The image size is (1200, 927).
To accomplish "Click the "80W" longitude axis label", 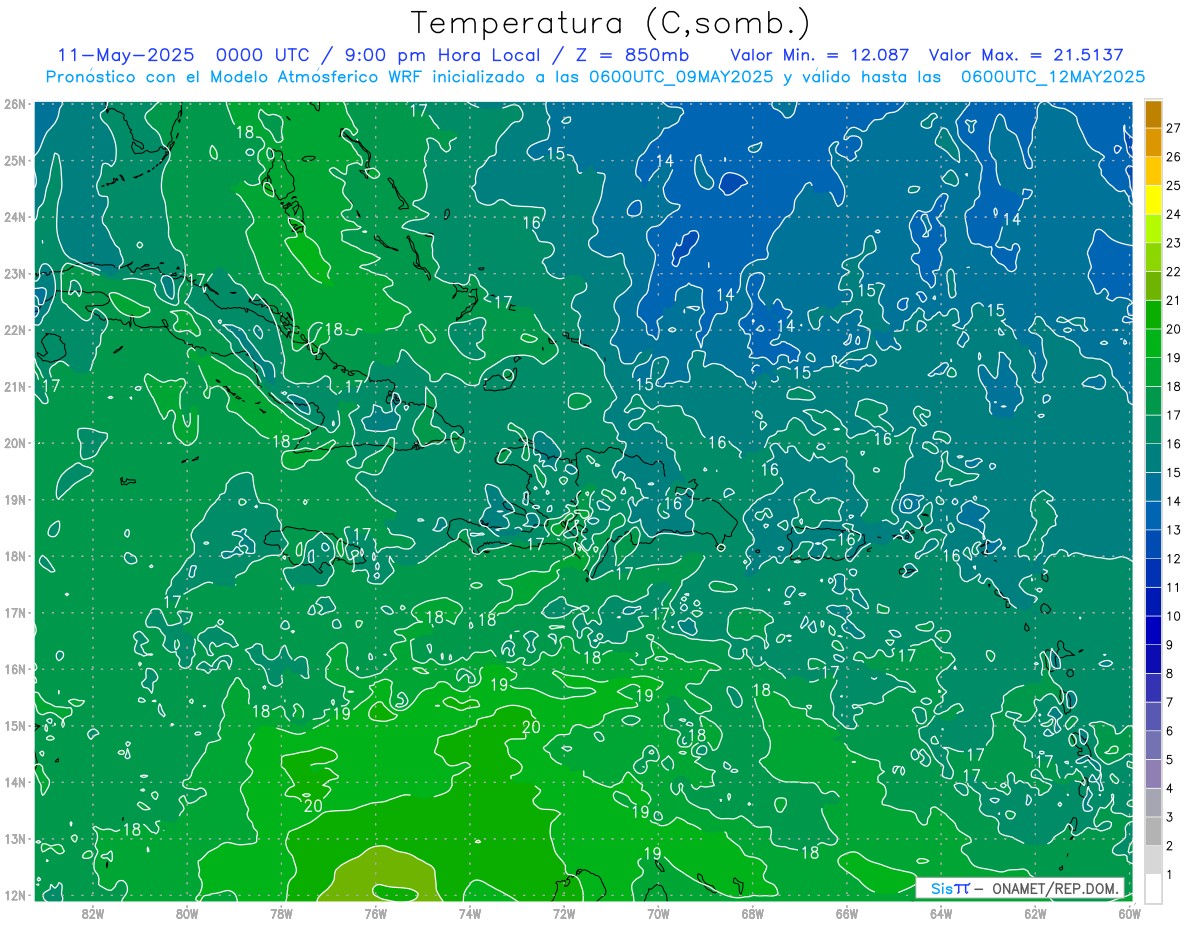I will pos(187,913).
